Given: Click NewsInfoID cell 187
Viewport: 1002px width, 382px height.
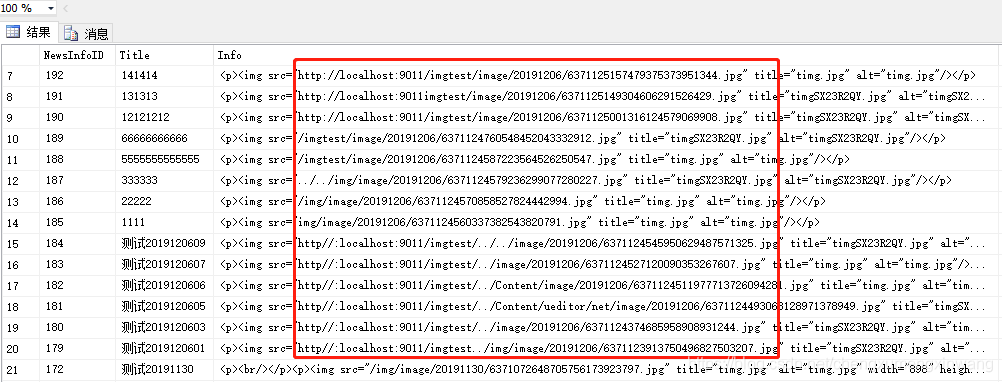Looking at the screenshot, I should tap(77, 181).
